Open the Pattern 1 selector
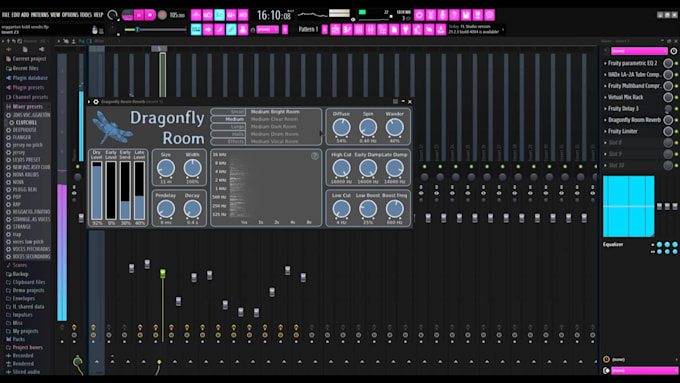This screenshot has width=680, height=383. coord(308,29)
